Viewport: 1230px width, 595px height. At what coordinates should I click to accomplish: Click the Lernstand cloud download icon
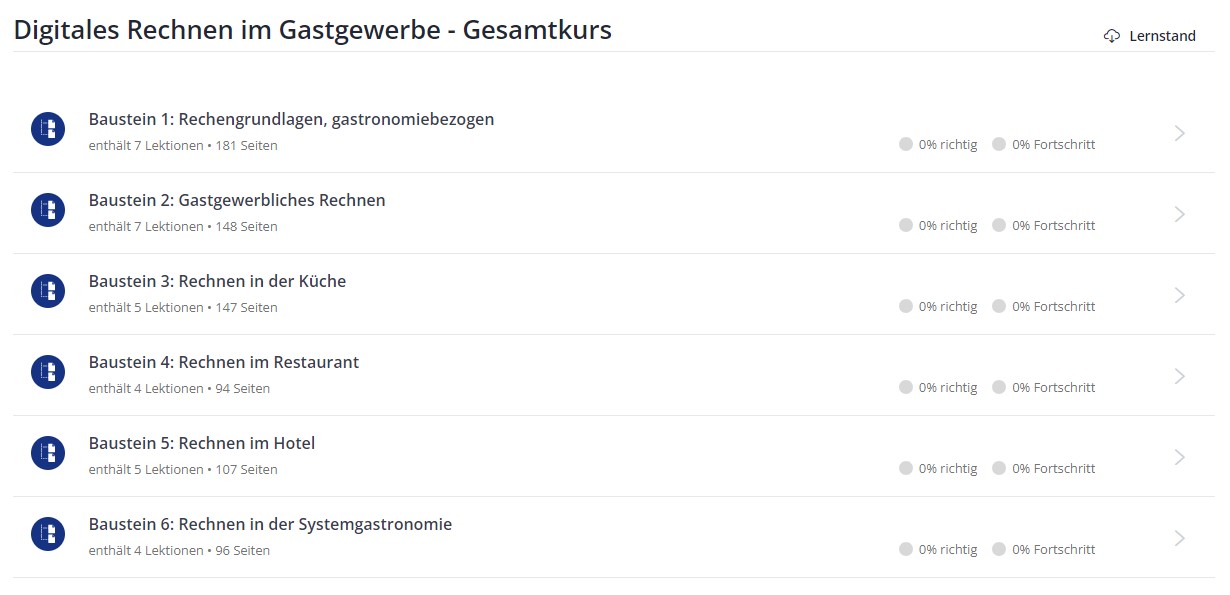tap(1112, 36)
